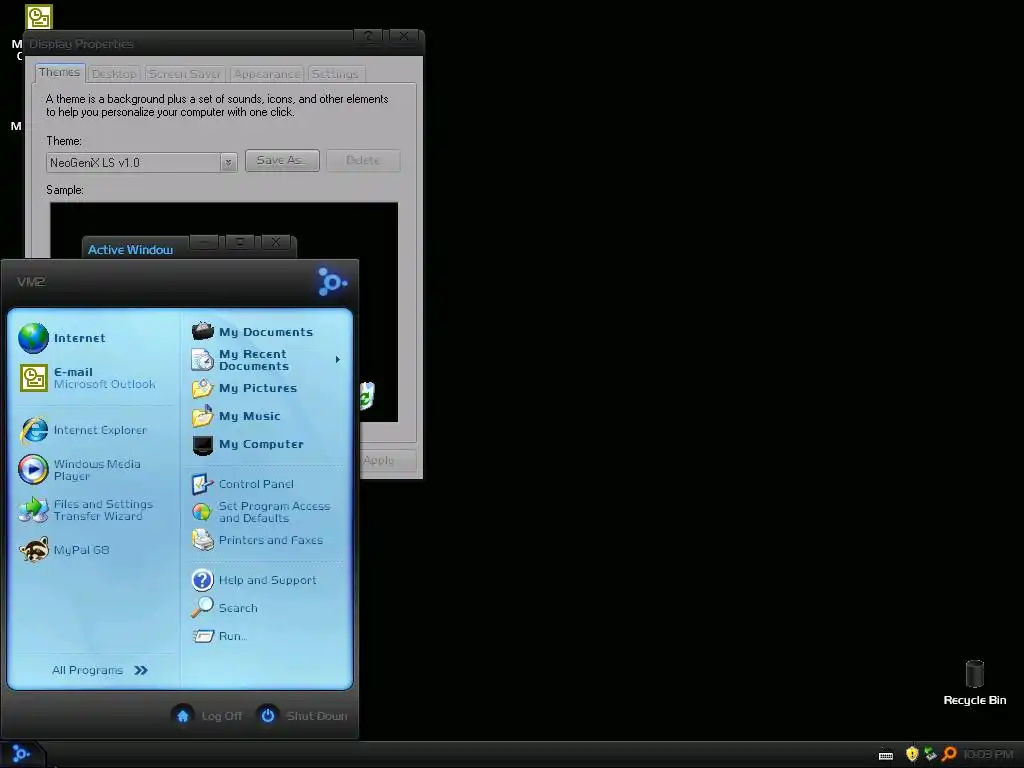Viewport: 1024px width, 768px height.
Task: Click Save As button in Display Properties
Action: point(282,160)
